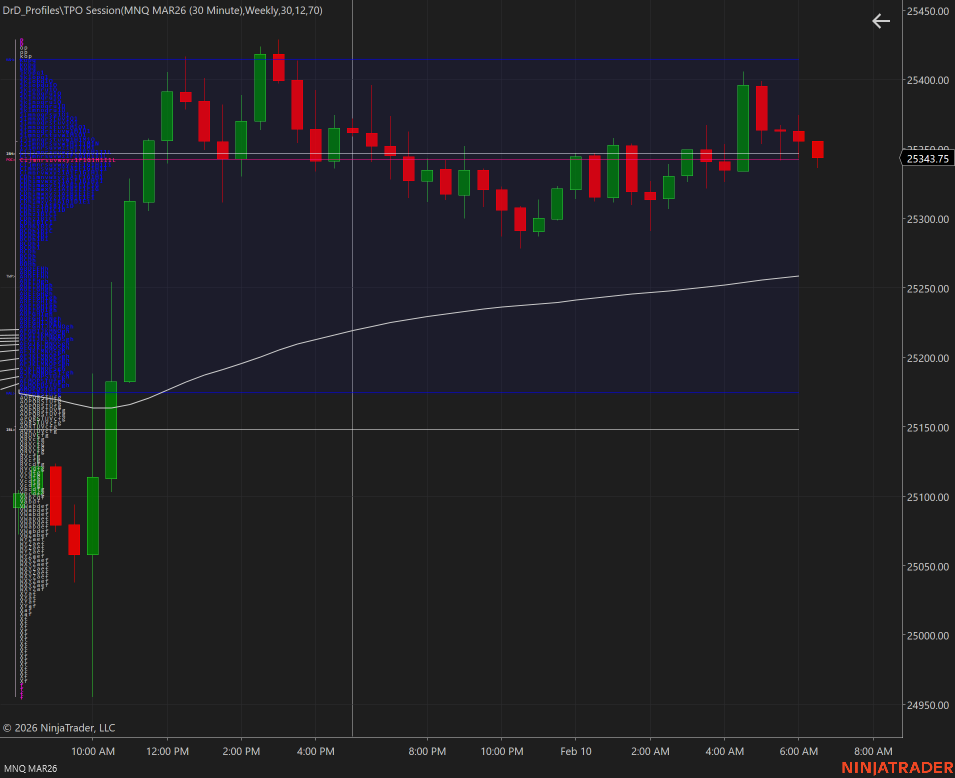Select the current price marker 25343.75
The image size is (955, 778).
click(x=928, y=158)
